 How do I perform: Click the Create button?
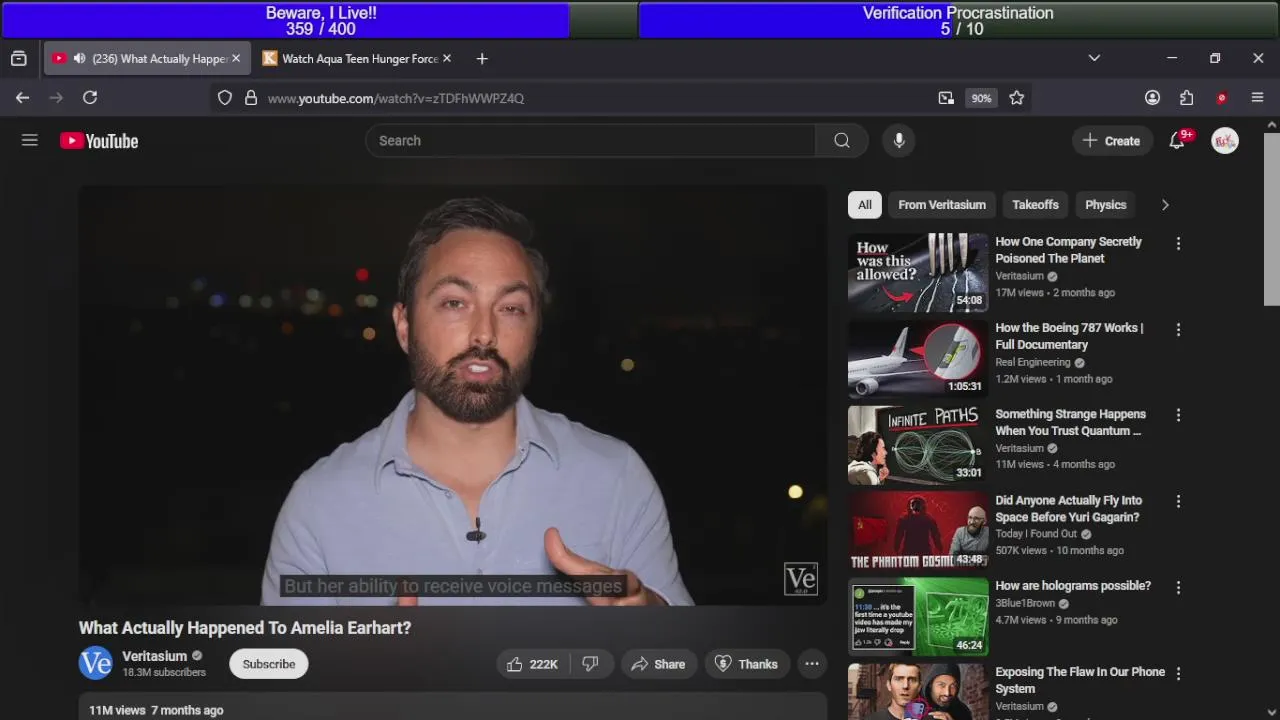coord(1111,141)
